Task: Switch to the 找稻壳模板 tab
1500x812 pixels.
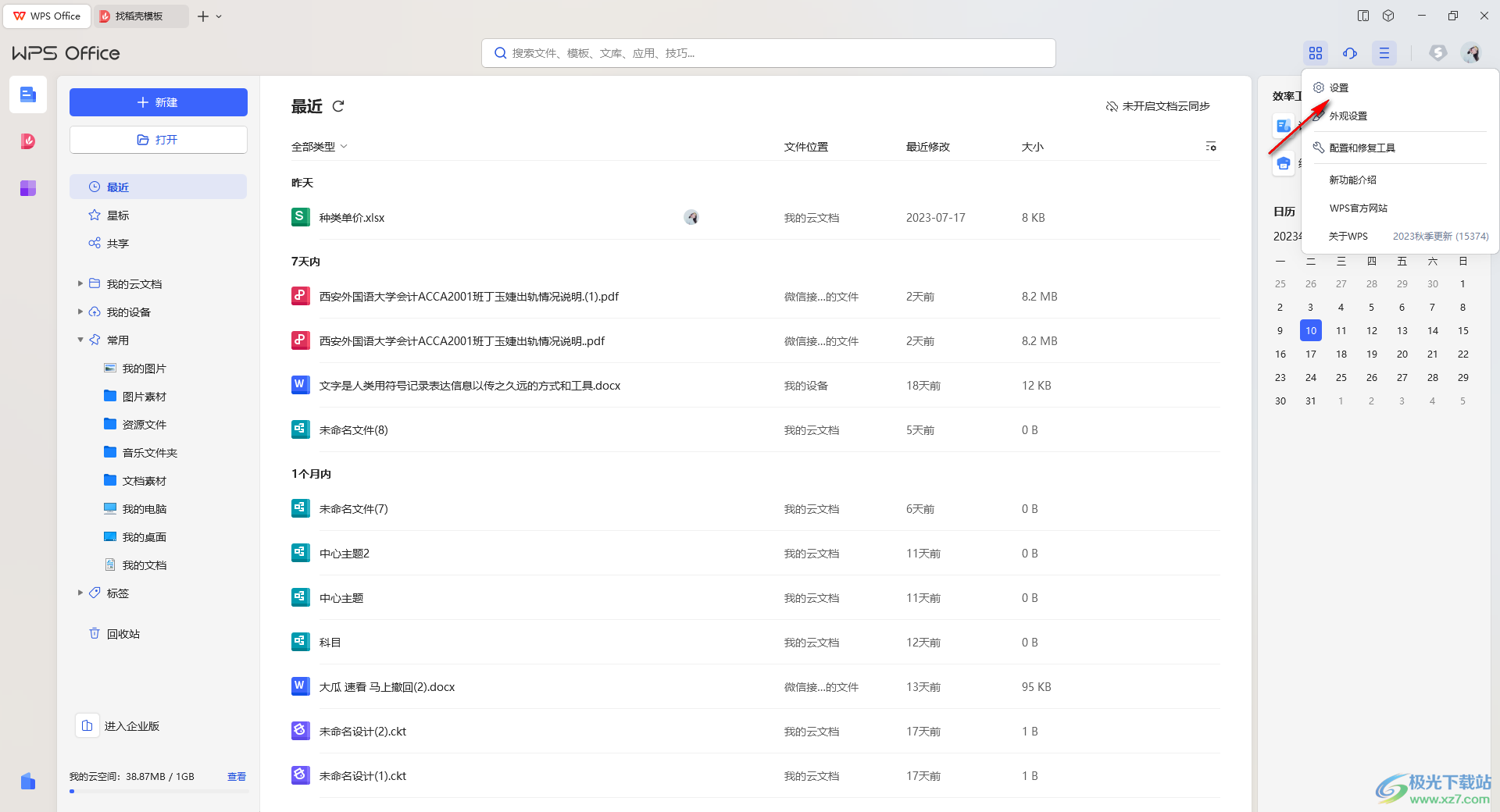Action: point(142,16)
